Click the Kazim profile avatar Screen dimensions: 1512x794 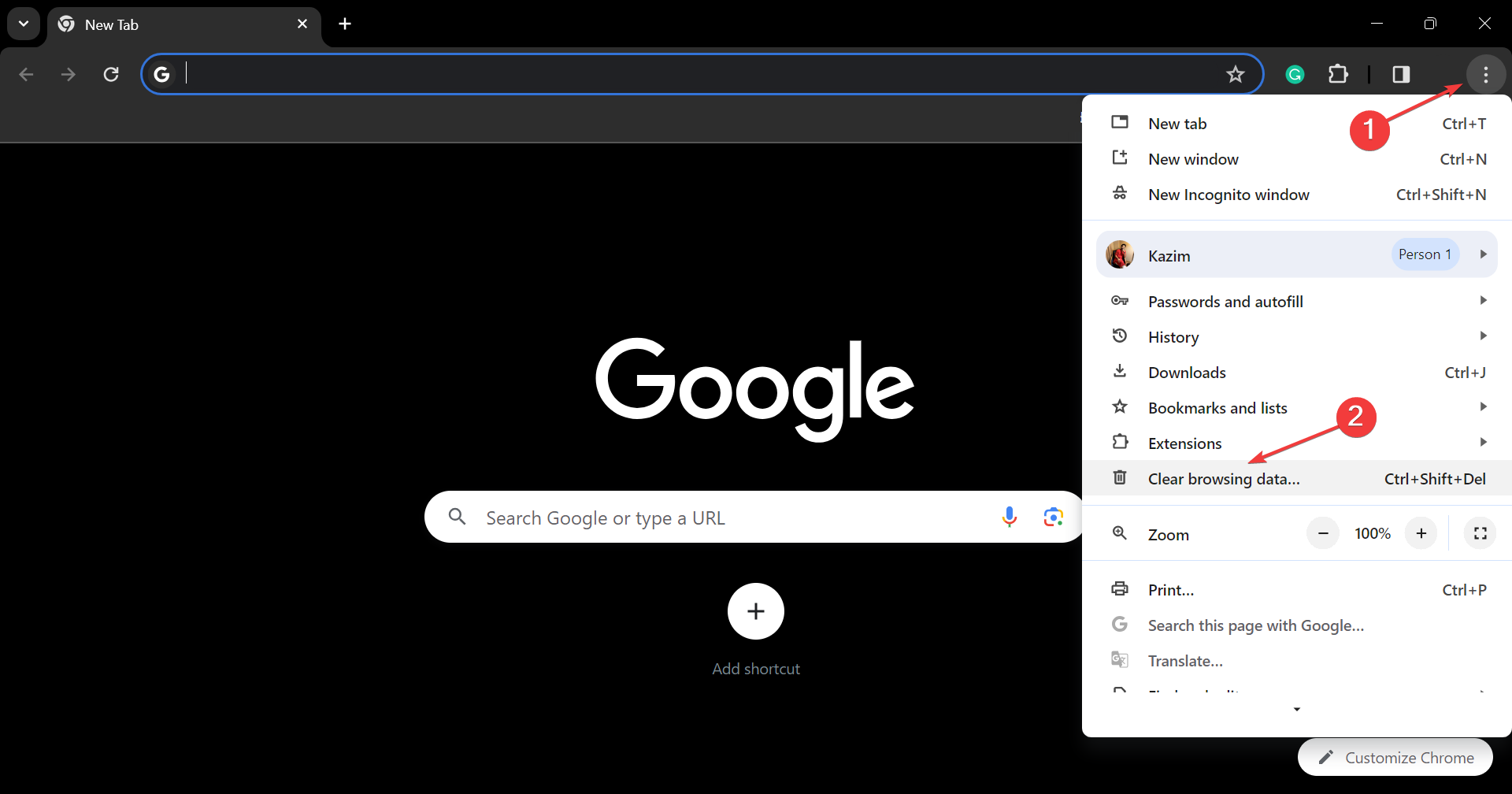[x=1120, y=254]
